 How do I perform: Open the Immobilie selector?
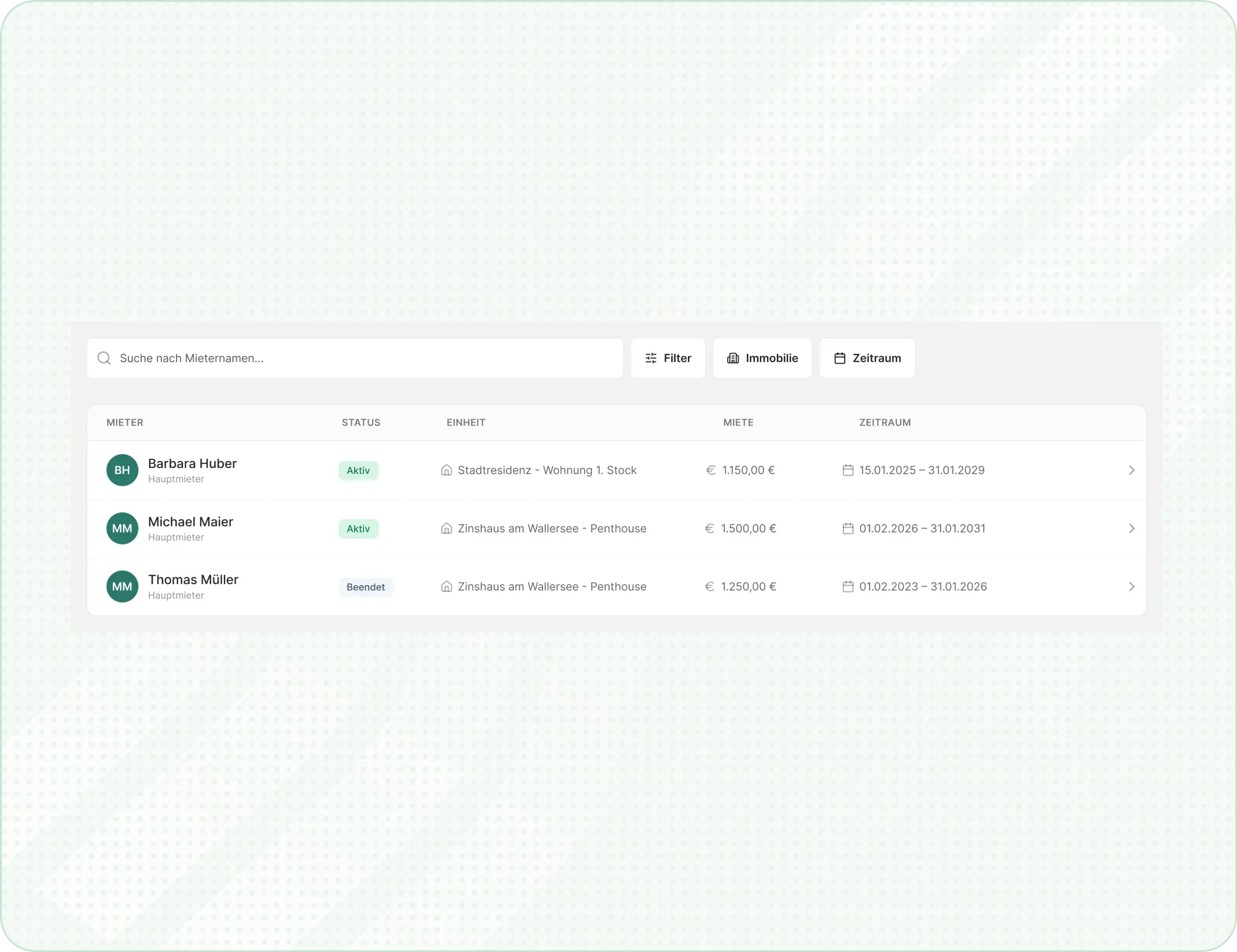tap(762, 358)
